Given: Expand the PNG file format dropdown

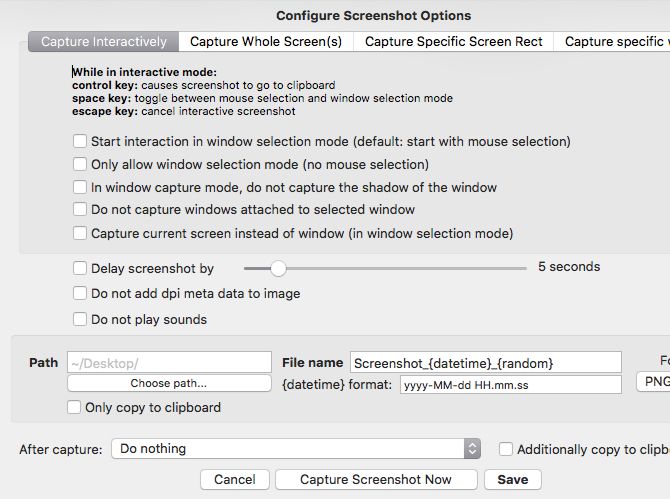Looking at the screenshot, I should [652, 382].
